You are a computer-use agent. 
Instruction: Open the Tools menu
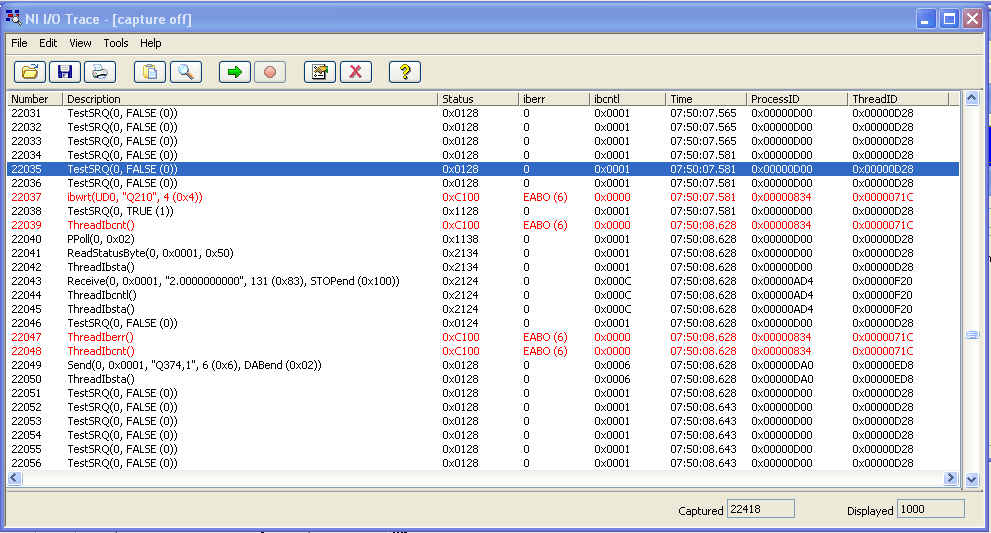(x=116, y=43)
